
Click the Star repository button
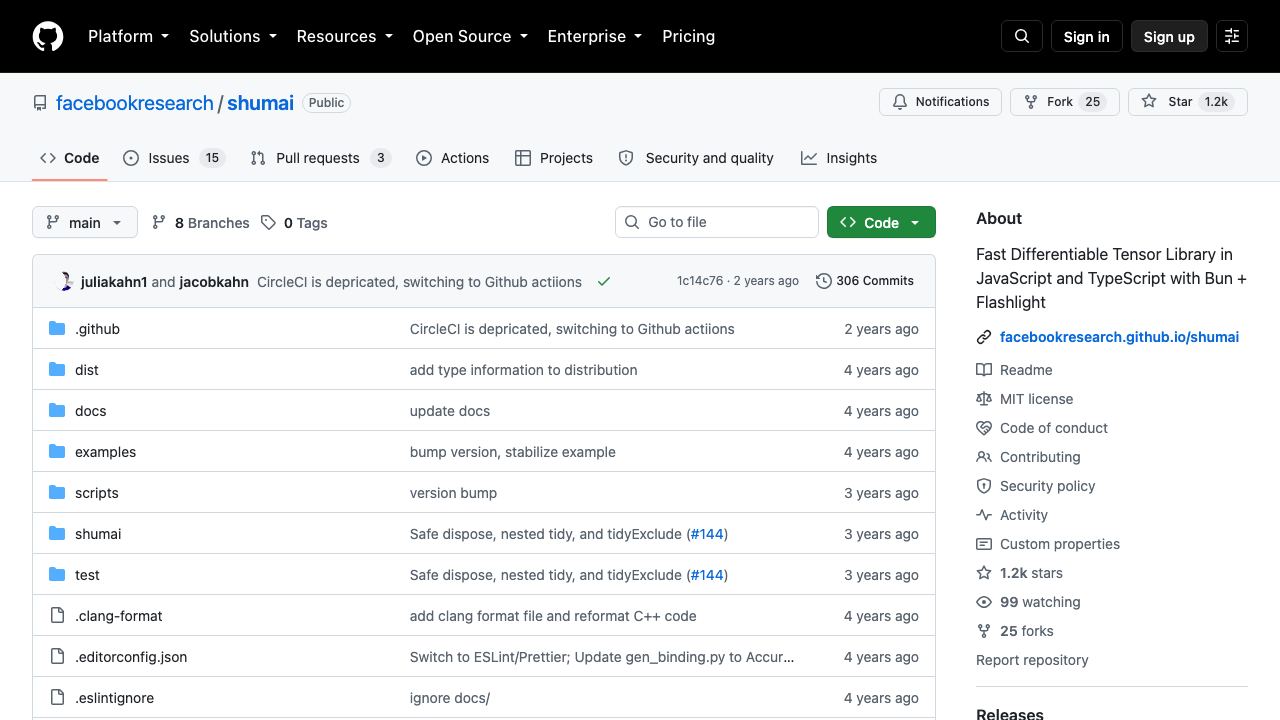[1188, 102]
